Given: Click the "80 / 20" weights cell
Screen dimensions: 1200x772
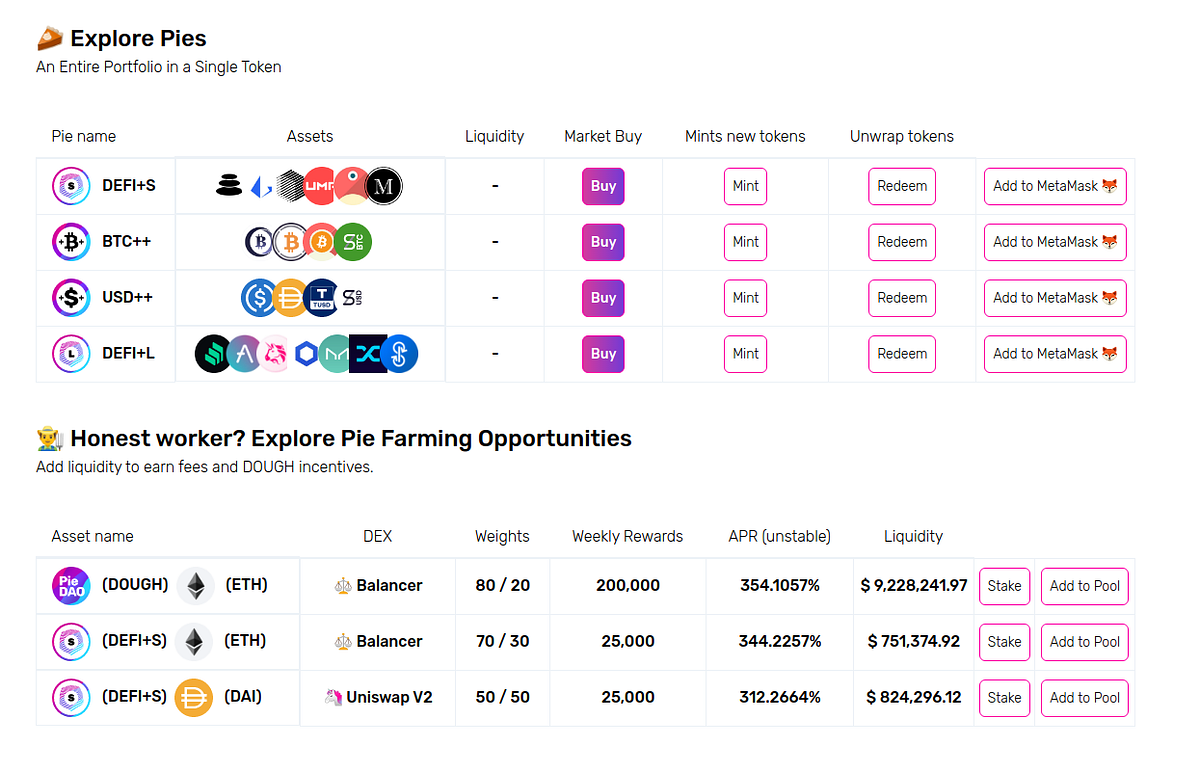Looking at the screenshot, I should click(503, 585).
